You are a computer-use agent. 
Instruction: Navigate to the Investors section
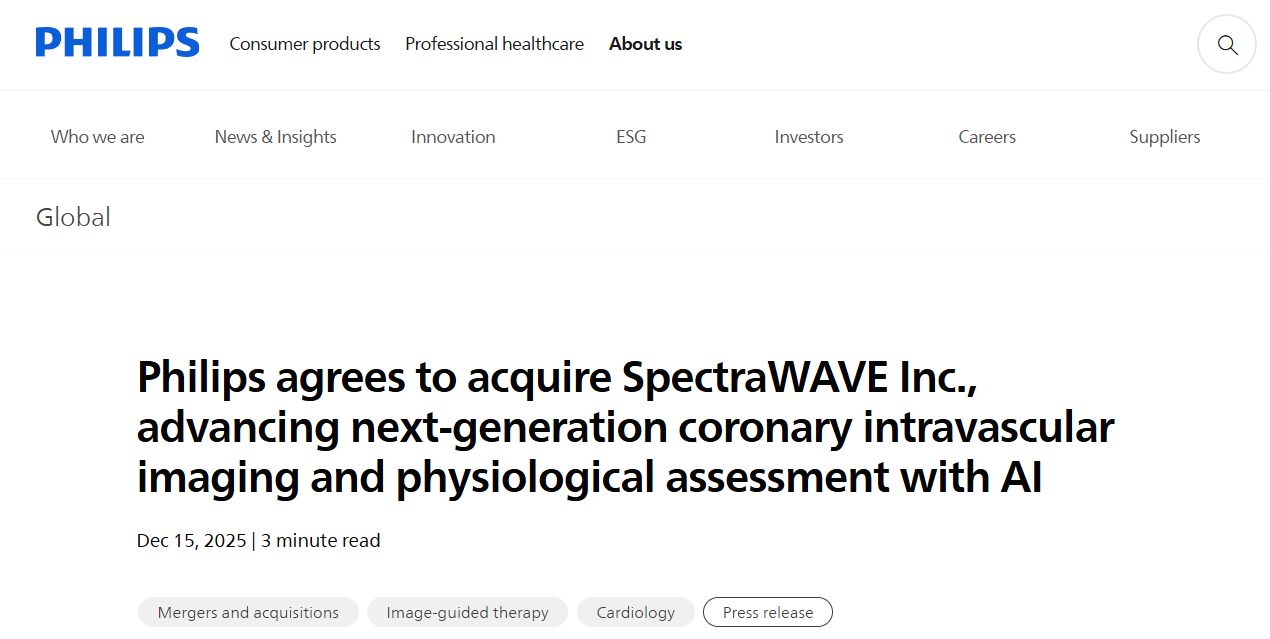(x=809, y=137)
